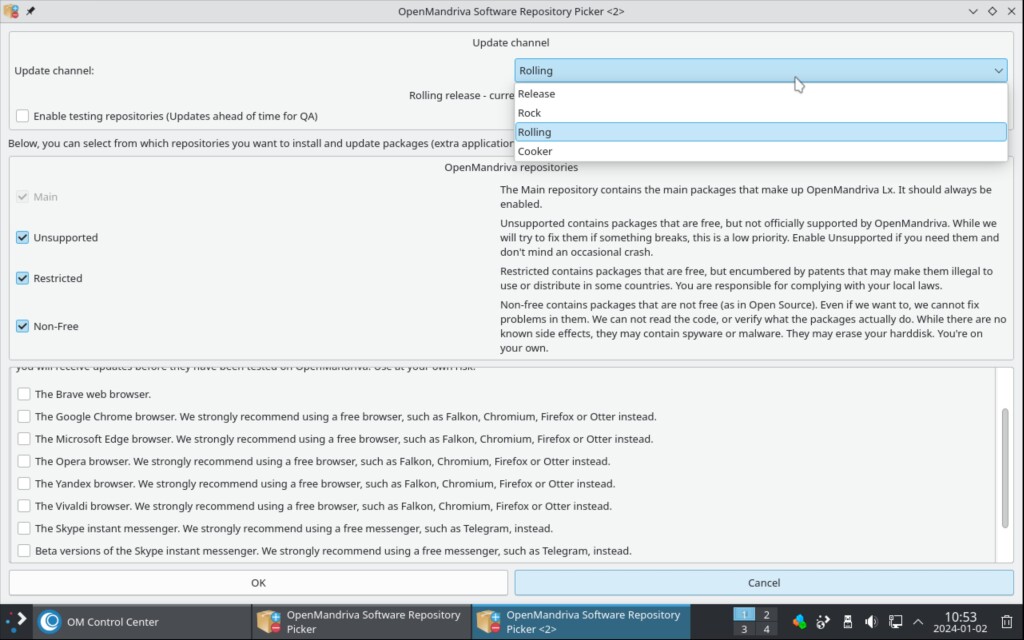Open removable devices USB tray icon
This screenshot has width=1024, height=640.
pyautogui.click(x=847, y=622)
